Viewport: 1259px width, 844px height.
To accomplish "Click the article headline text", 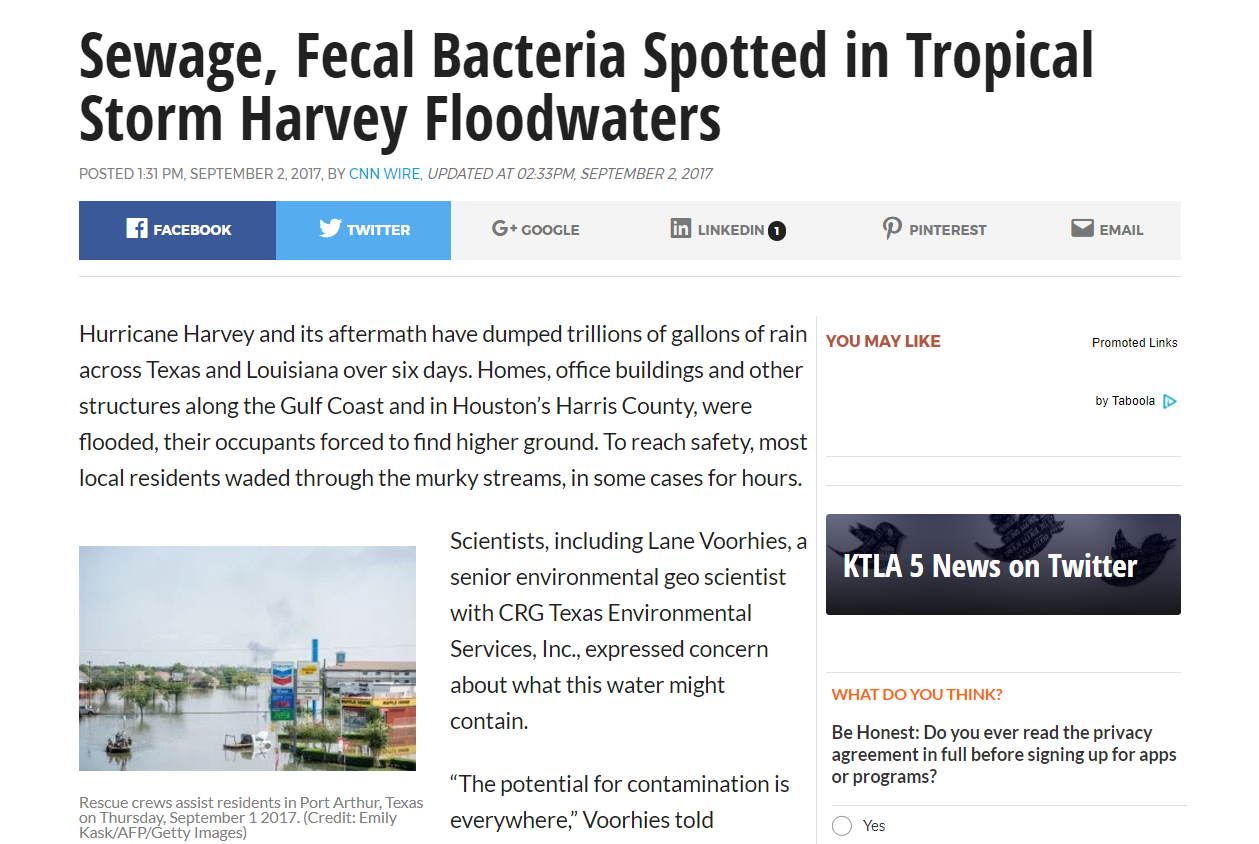I will pyautogui.click(x=586, y=88).
